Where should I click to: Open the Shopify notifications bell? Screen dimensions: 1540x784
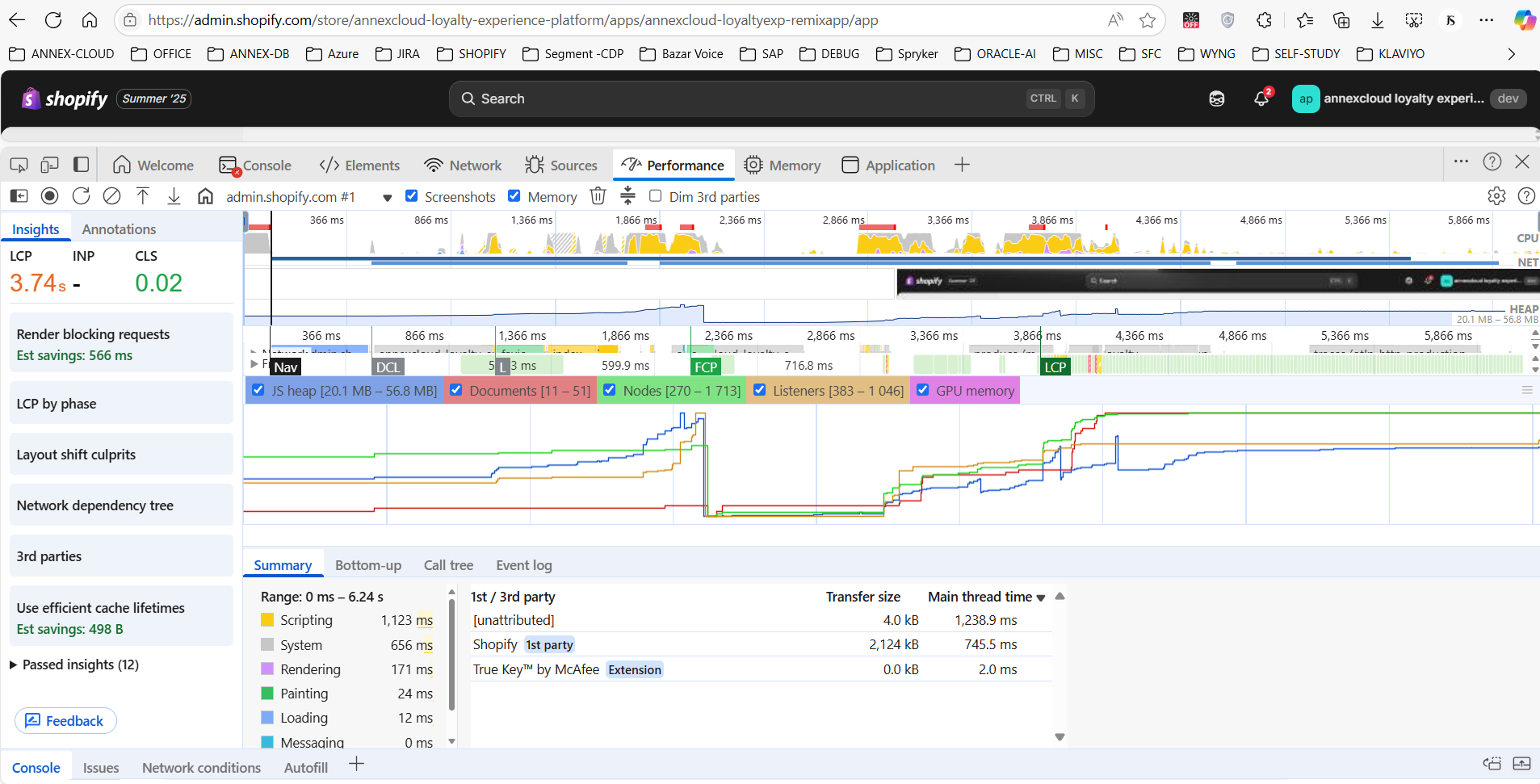tap(1261, 99)
